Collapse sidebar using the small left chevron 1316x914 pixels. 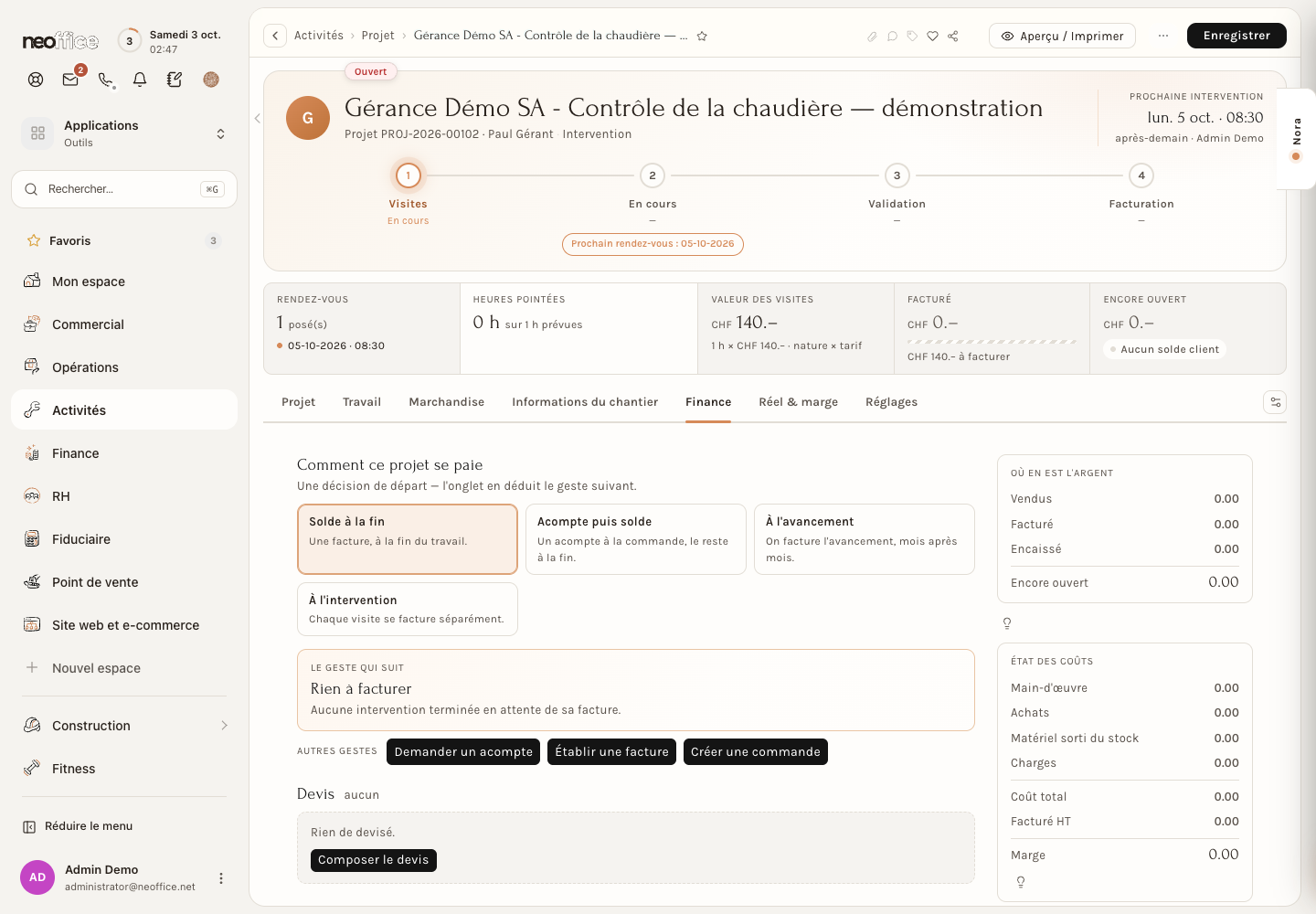[258, 119]
